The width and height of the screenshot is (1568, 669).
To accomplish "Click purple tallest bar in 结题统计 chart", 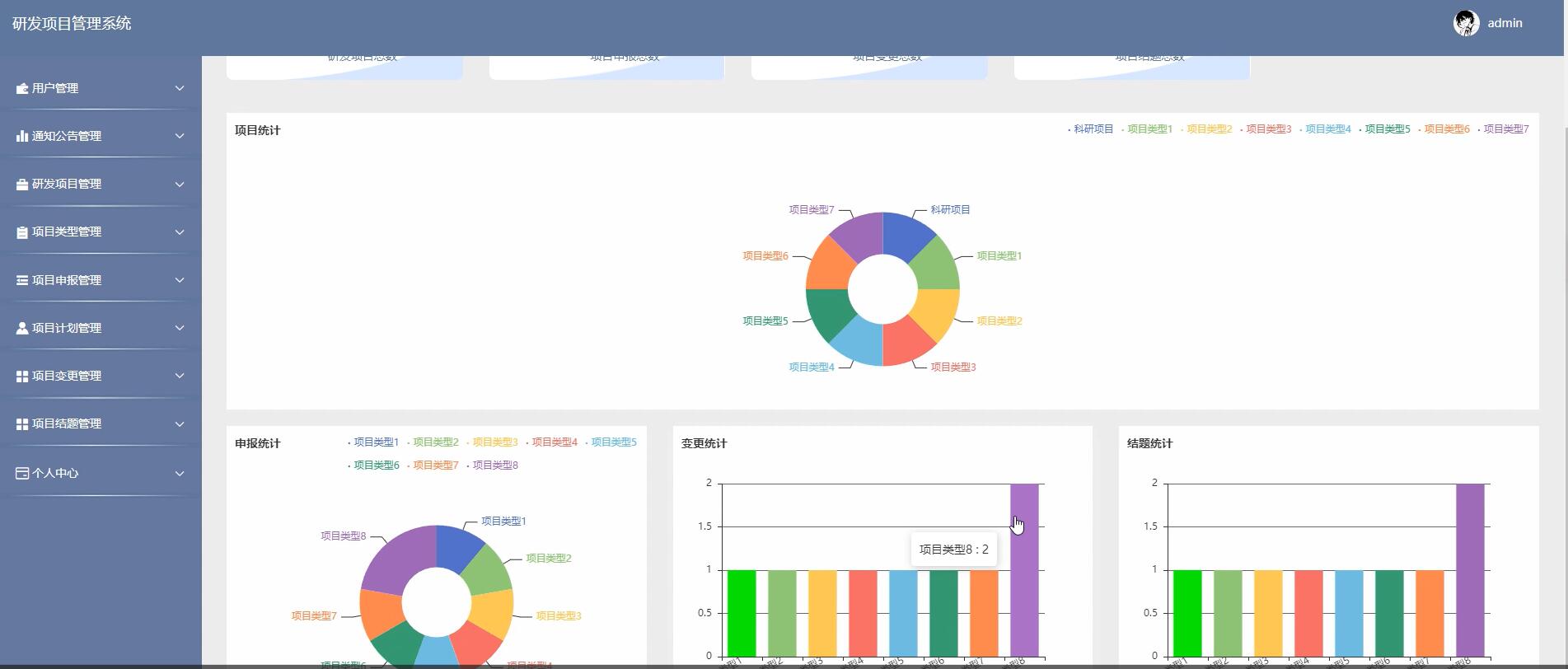I will point(1470,570).
